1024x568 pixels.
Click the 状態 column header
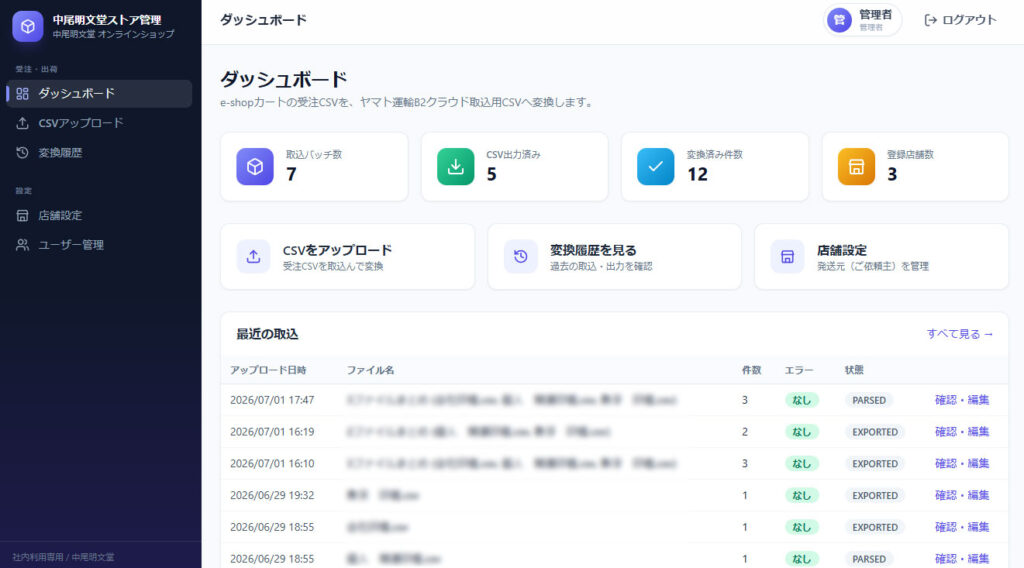[x=854, y=370]
